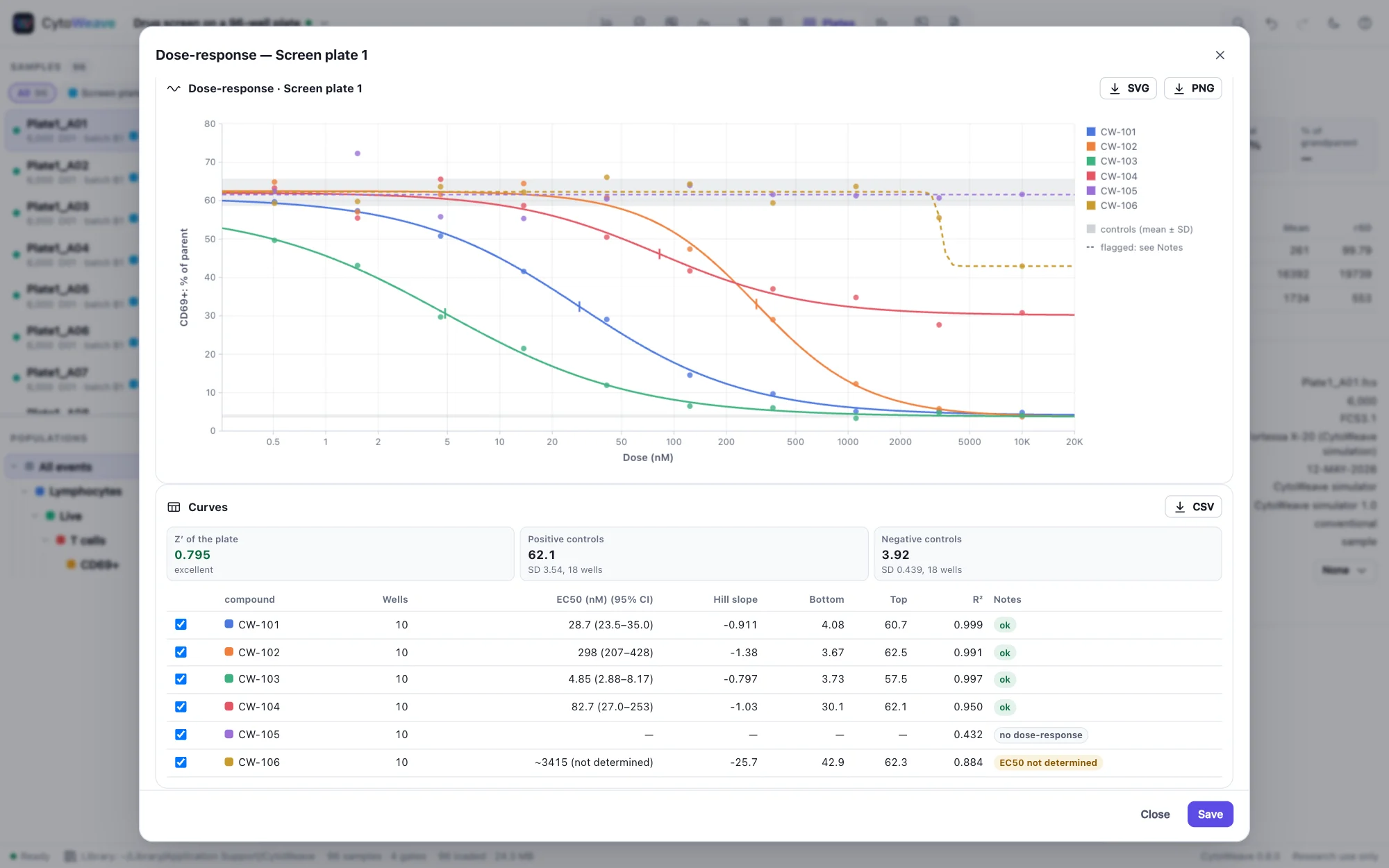This screenshot has width=1389, height=868.
Task: Click the Negative controls 3.92 value
Action: coord(895,555)
